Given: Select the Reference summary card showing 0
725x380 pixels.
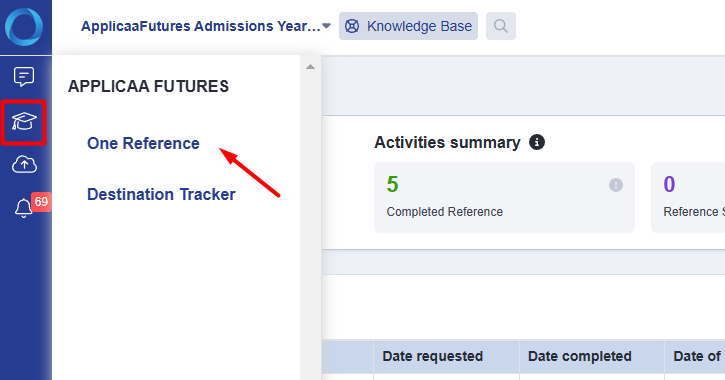Looking at the screenshot, I should [688, 197].
